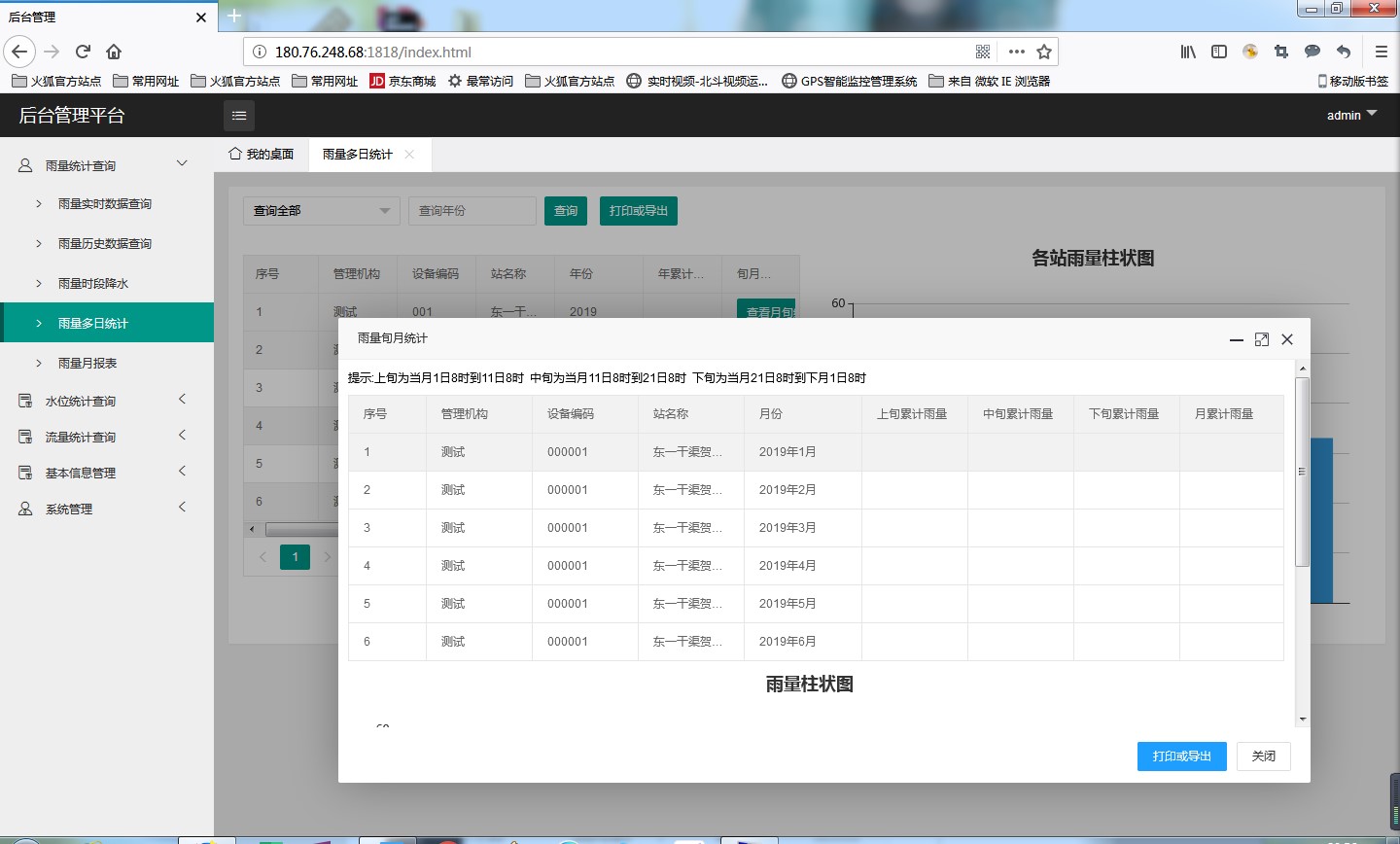
Task: Click the screenshot crop toolbar icon
Action: (1281, 52)
